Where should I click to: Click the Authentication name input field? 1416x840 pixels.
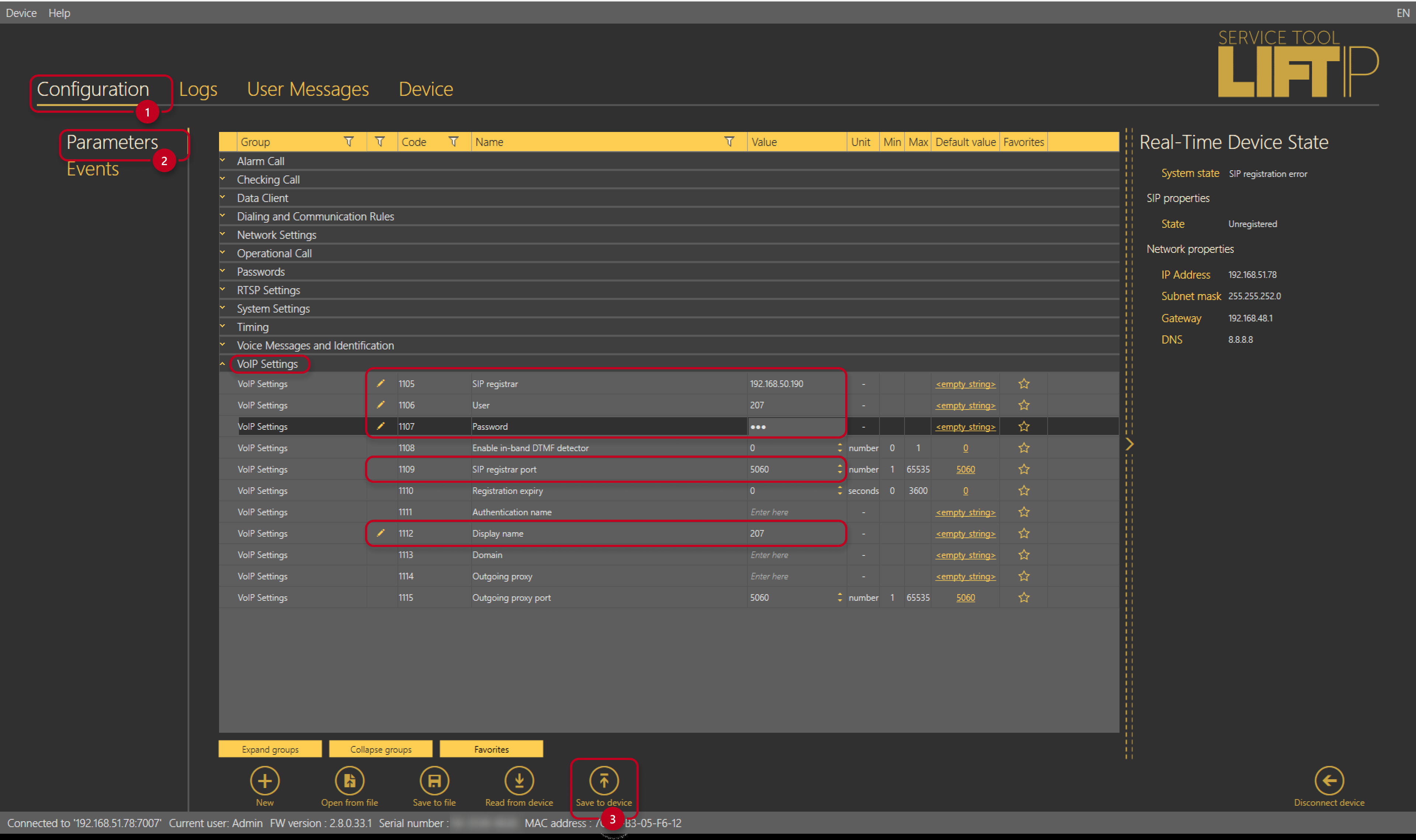(x=796, y=512)
